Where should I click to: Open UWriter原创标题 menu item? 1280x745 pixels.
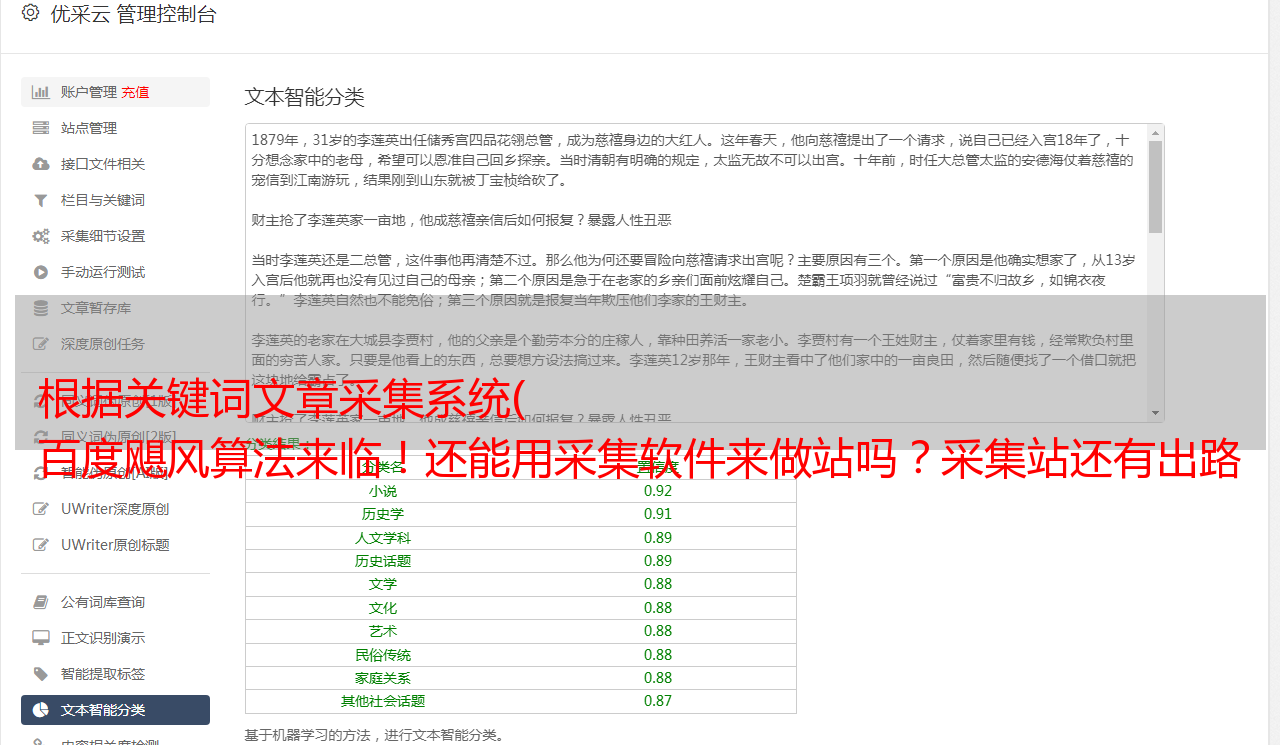(115, 545)
